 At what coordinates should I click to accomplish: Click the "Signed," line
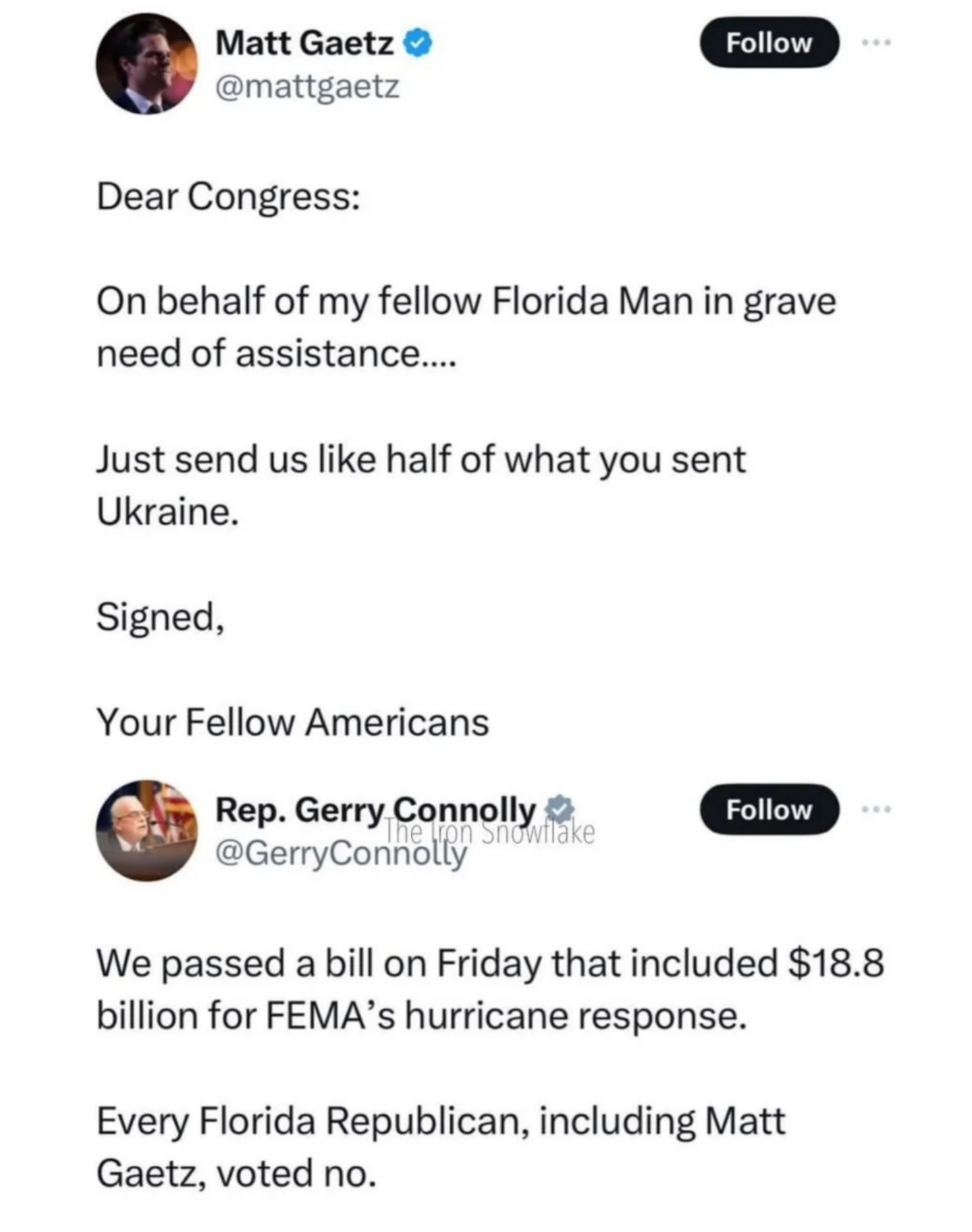click(160, 617)
